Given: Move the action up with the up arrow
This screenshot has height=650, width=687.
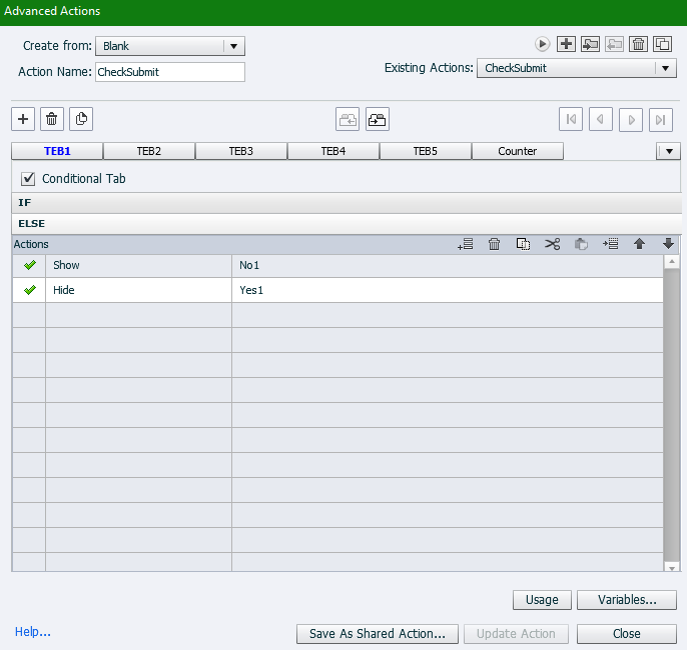Looking at the screenshot, I should point(639,244).
